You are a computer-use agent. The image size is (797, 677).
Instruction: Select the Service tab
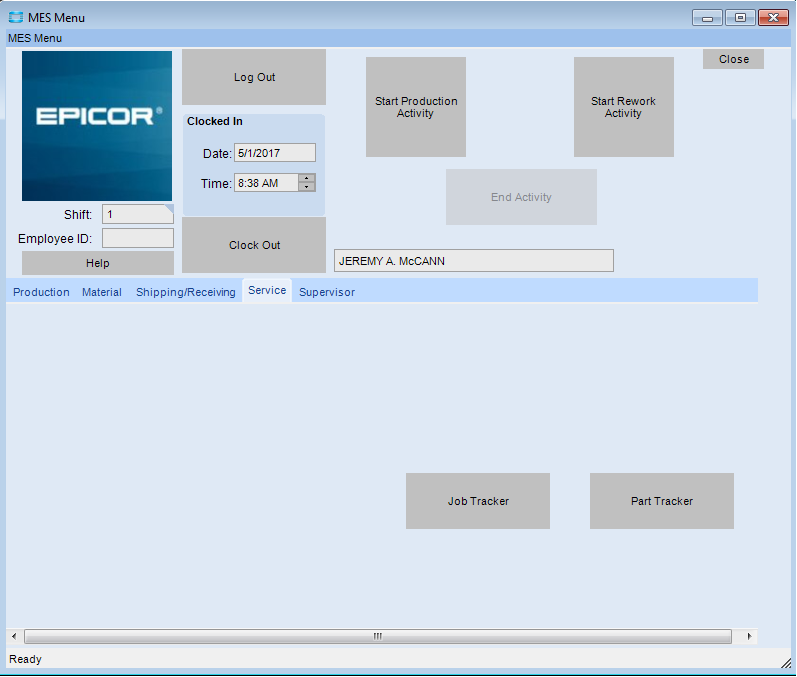point(267,290)
